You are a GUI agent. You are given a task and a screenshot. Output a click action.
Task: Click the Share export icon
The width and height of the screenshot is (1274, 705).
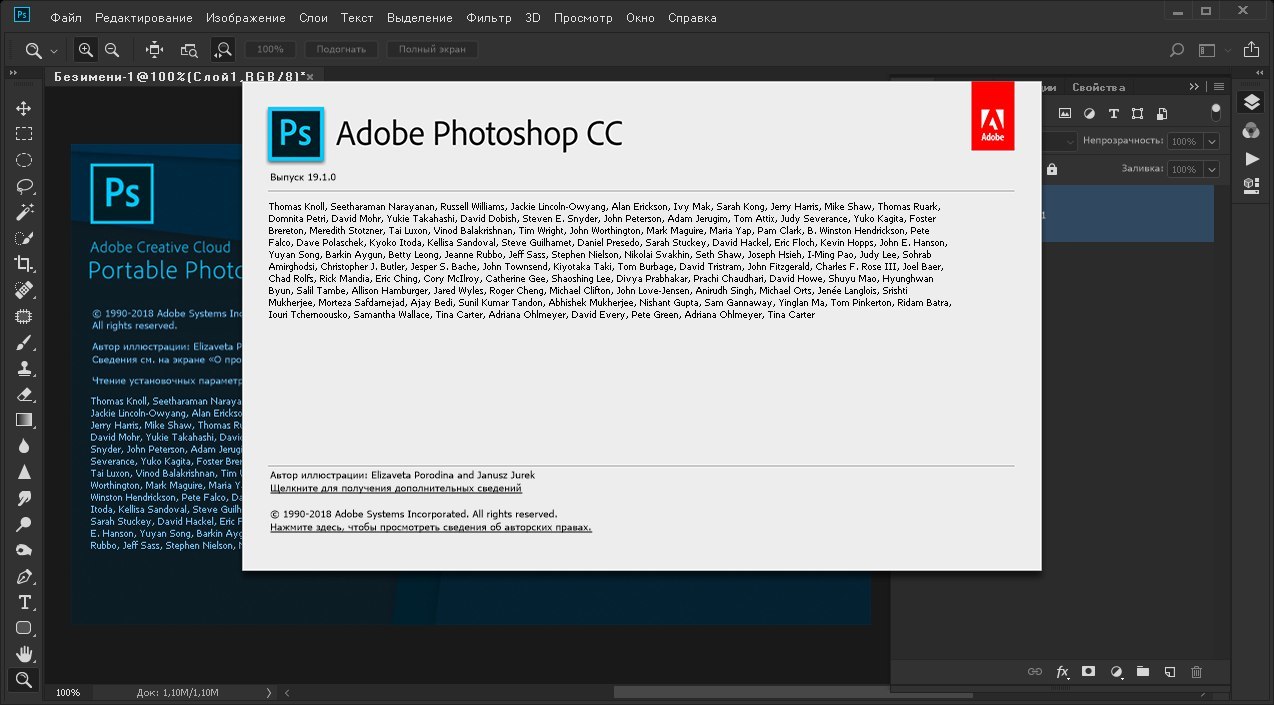click(x=1251, y=49)
